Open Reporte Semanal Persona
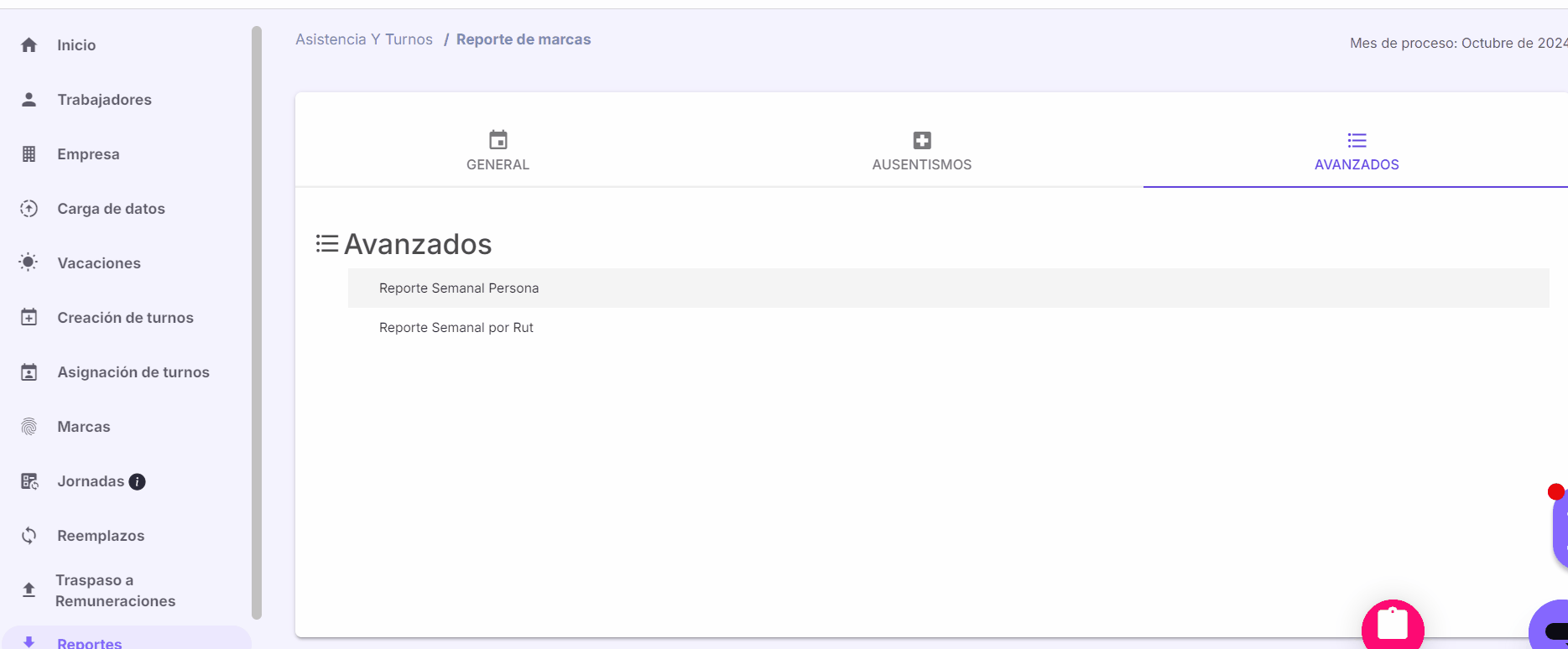 948,288
